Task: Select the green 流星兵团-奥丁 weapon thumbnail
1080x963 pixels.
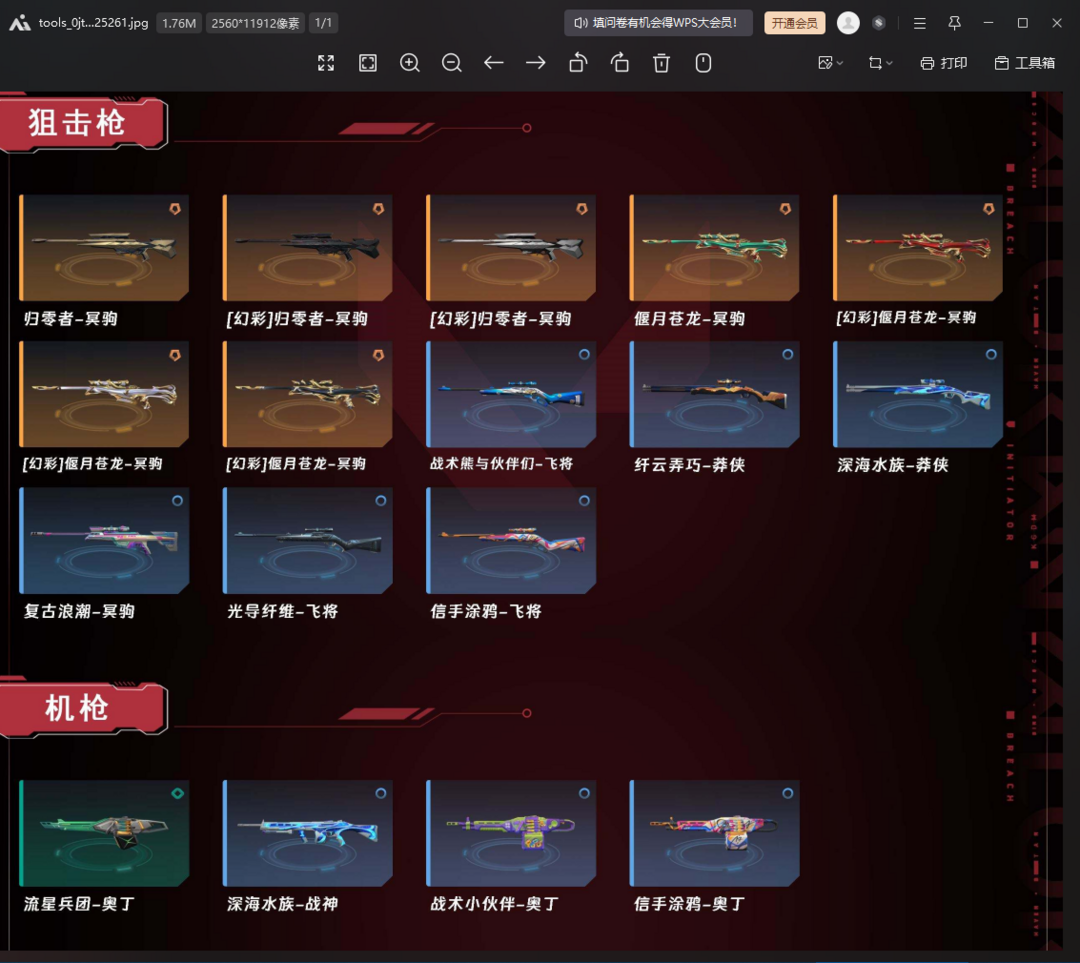Action: tap(104, 833)
